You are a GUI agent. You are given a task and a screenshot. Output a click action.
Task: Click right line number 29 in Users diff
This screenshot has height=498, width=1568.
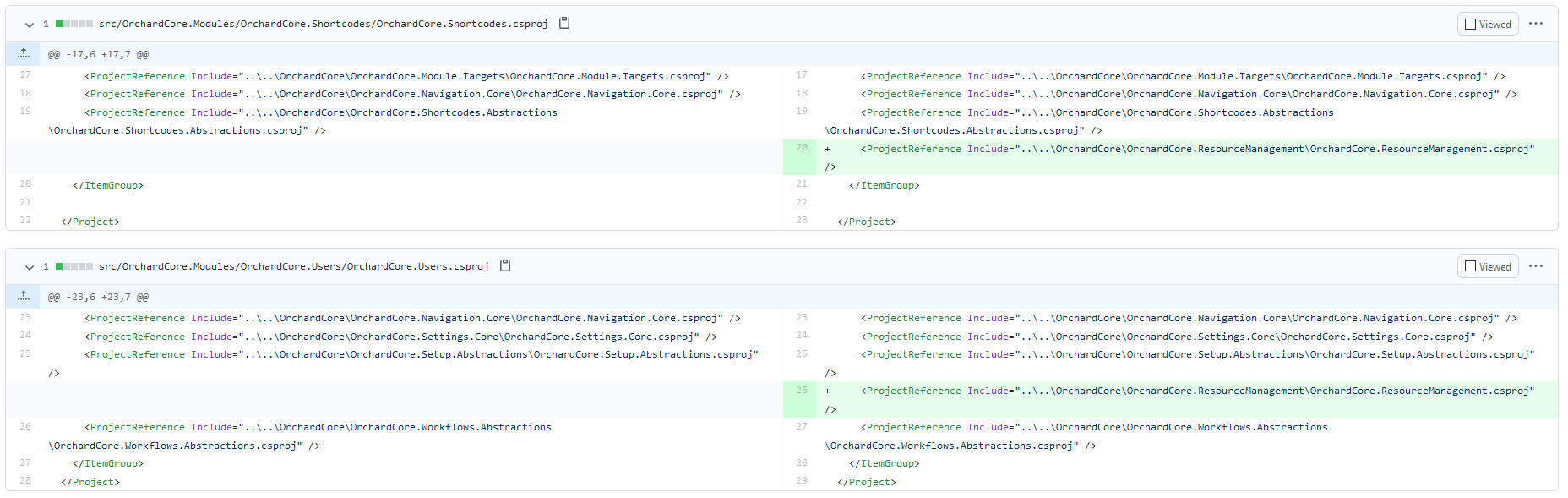tap(801, 481)
